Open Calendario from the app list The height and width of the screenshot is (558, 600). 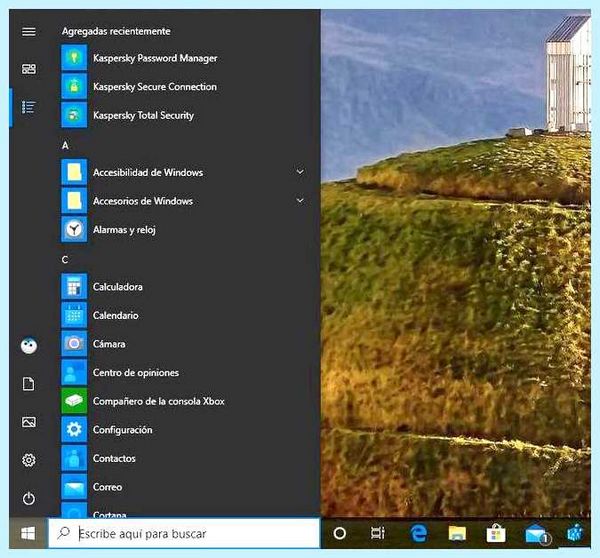tap(116, 315)
